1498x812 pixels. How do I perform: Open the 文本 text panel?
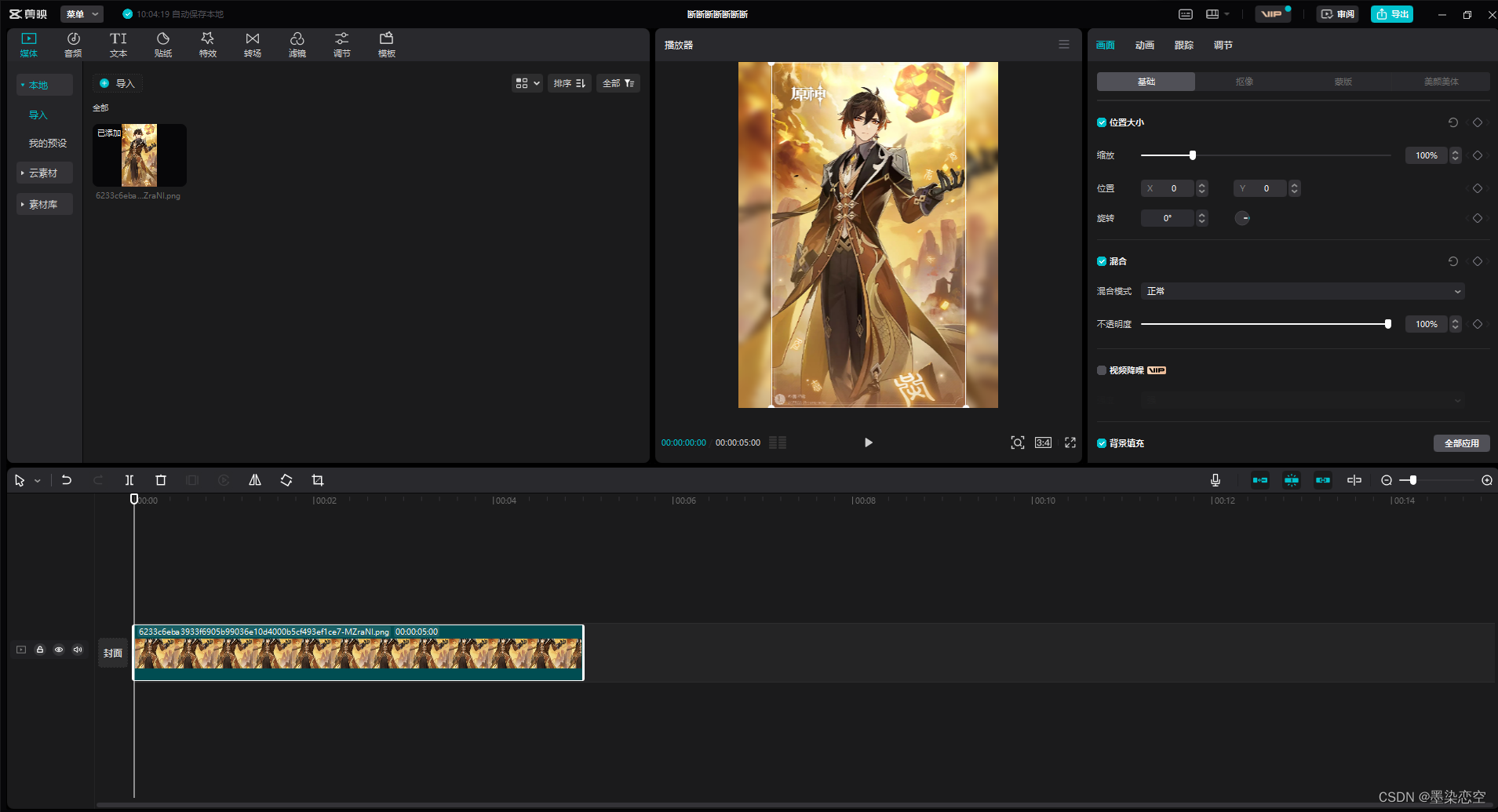tap(118, 45)
